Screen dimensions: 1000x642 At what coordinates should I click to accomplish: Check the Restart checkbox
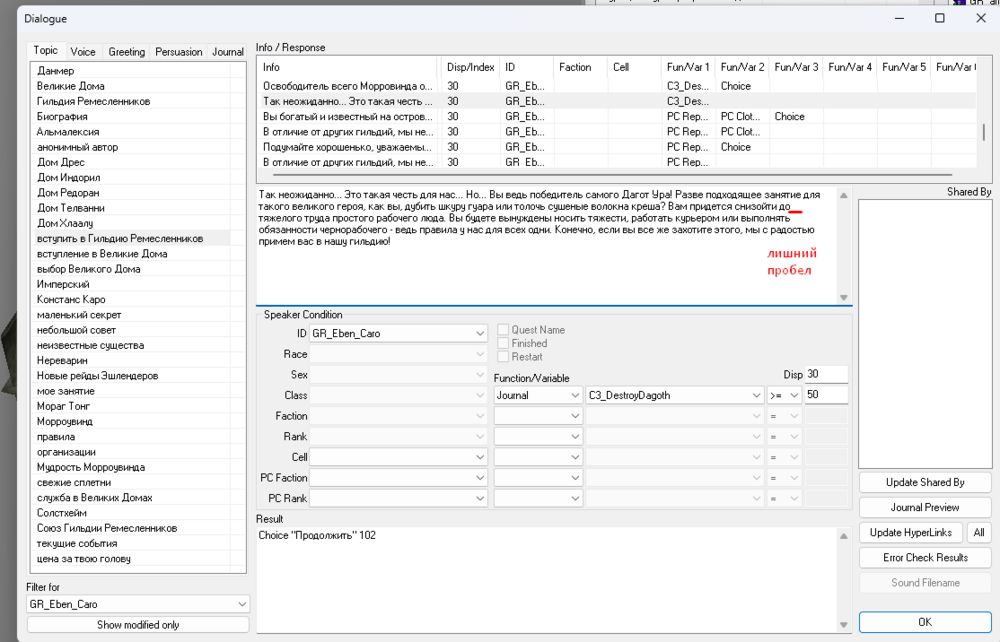click(504, 357)
